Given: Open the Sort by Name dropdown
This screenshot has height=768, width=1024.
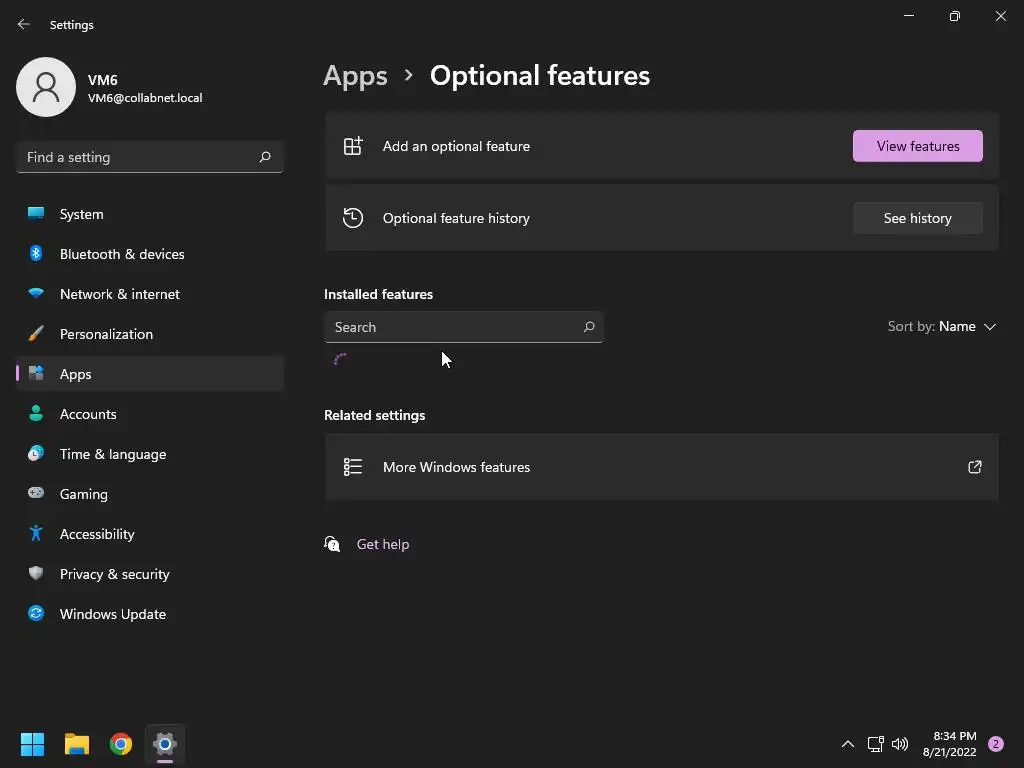Looking at the screenshot, I should tap(942, 327).
